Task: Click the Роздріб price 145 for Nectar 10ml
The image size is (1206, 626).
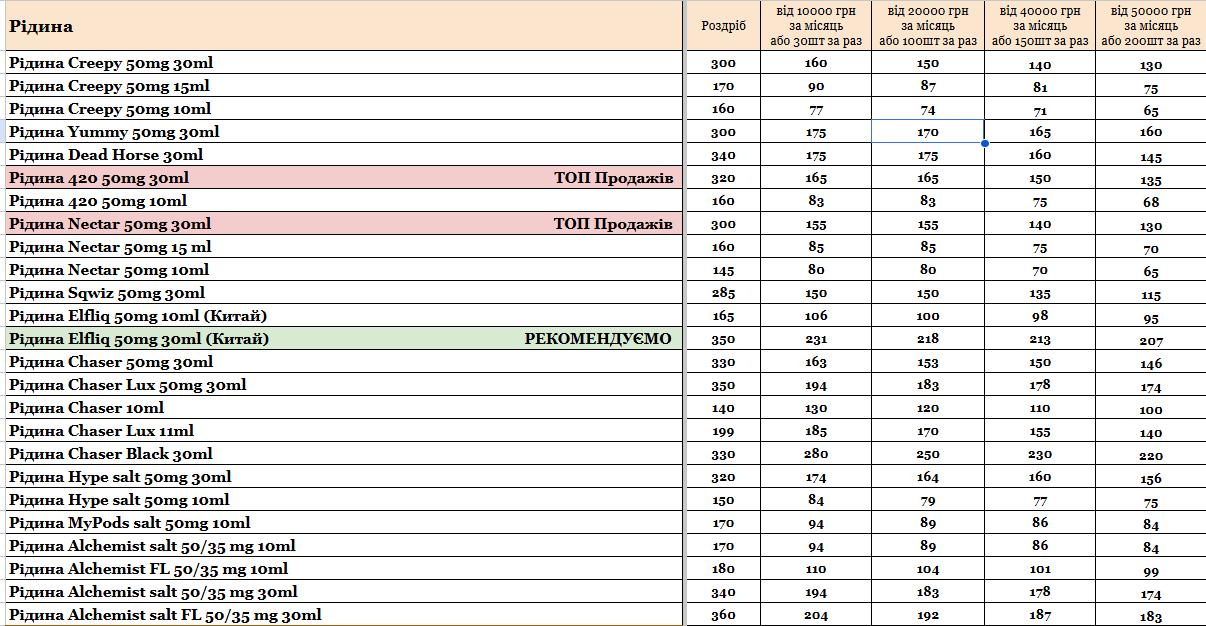Action: coord(723,271)
